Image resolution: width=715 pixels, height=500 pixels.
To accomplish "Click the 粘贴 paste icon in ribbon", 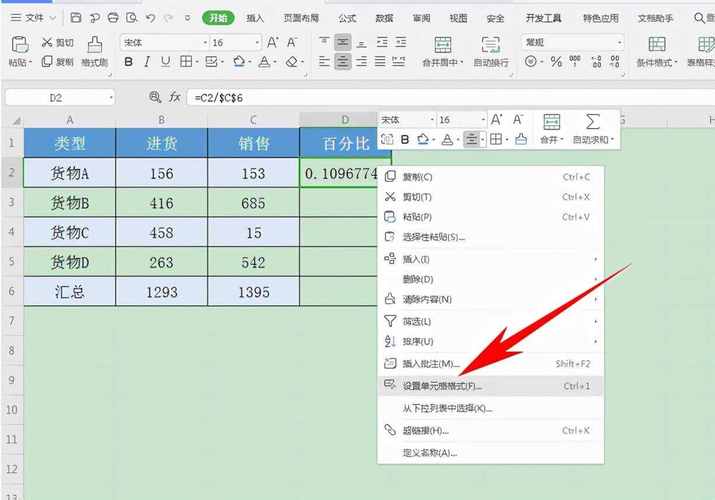I will click(x=20, y=45).
